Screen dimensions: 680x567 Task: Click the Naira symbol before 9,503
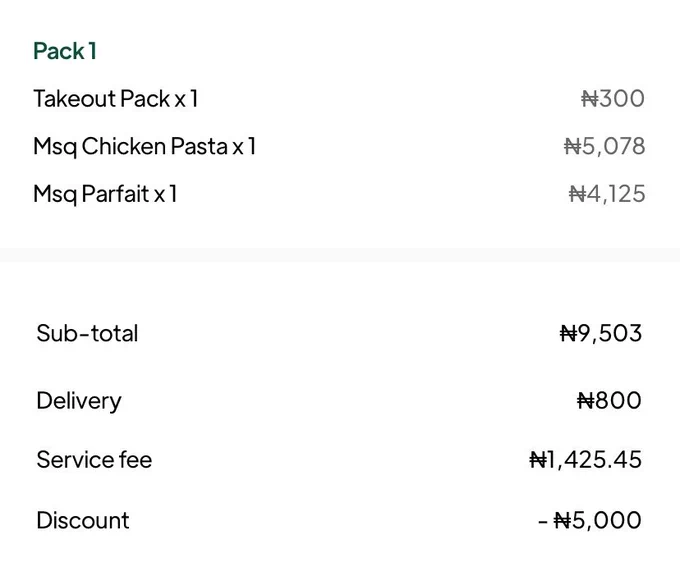(x=569, y=334)
